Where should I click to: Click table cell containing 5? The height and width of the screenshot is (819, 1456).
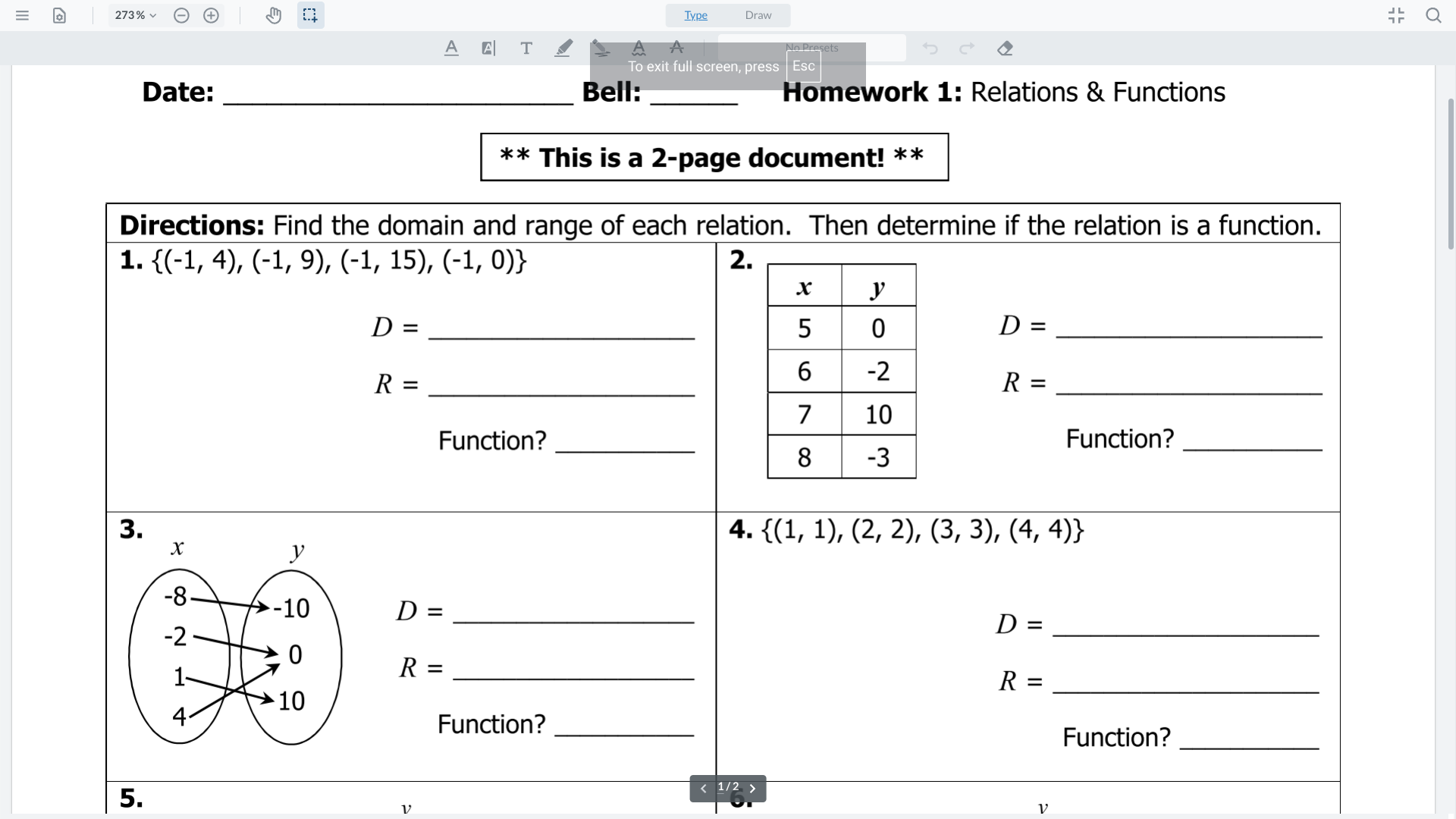tap(805, 328)
